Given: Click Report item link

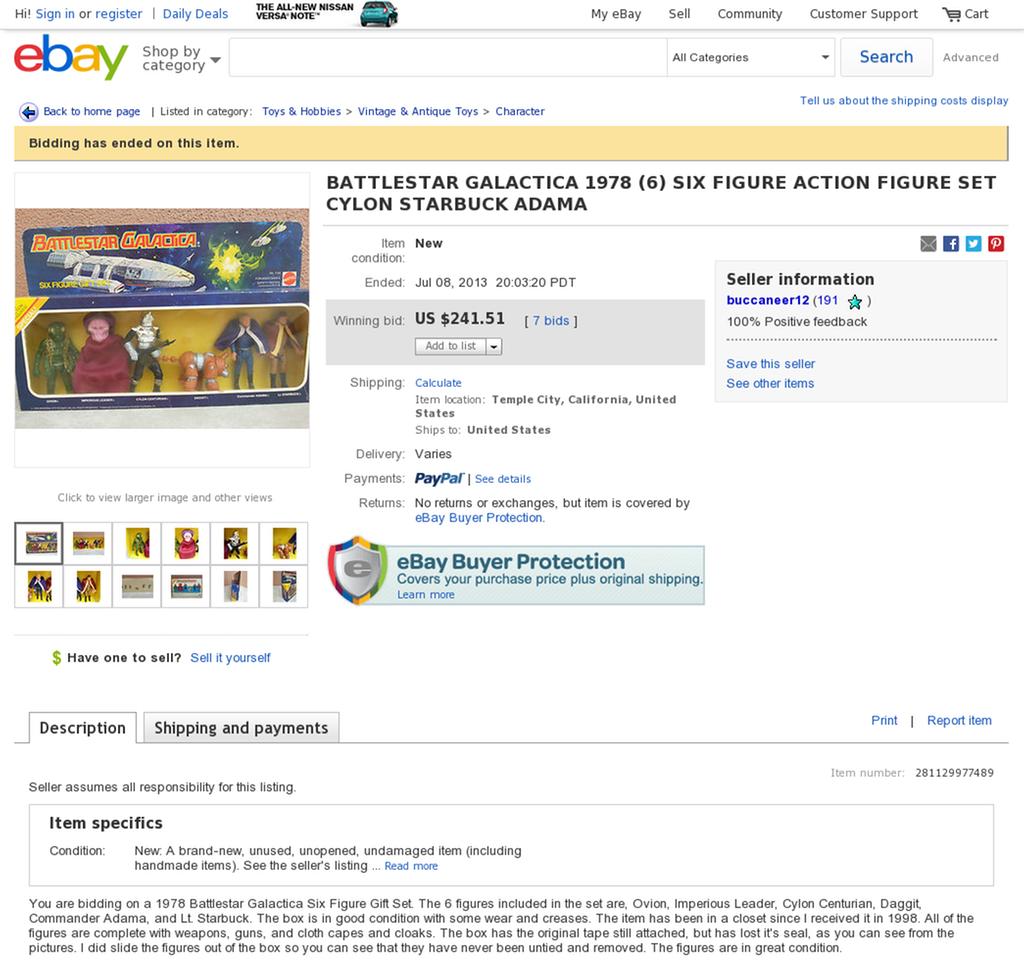Looking at the screenshot, I should pos(959,721).
